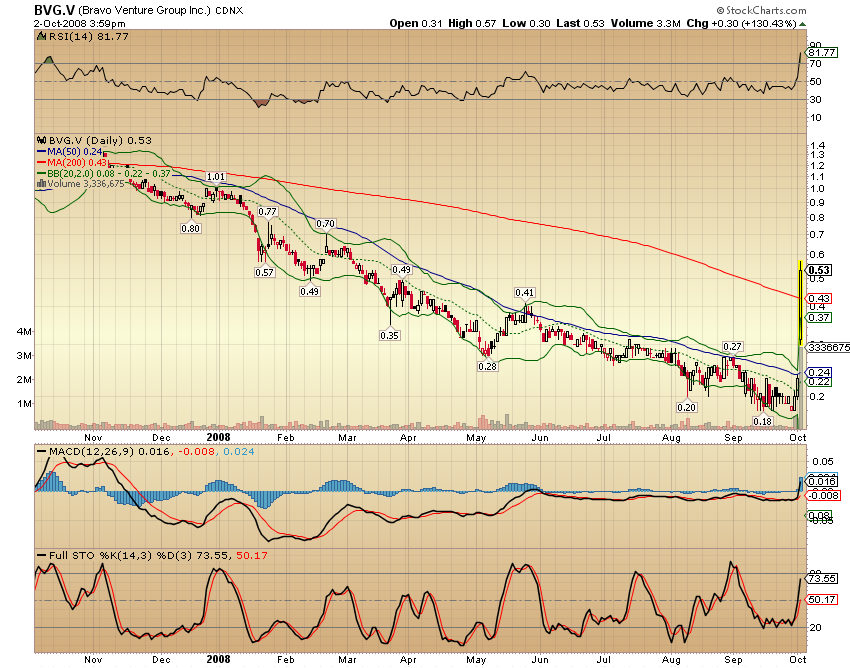Click the 0.80 price low annotation

[x=190, y=228]
